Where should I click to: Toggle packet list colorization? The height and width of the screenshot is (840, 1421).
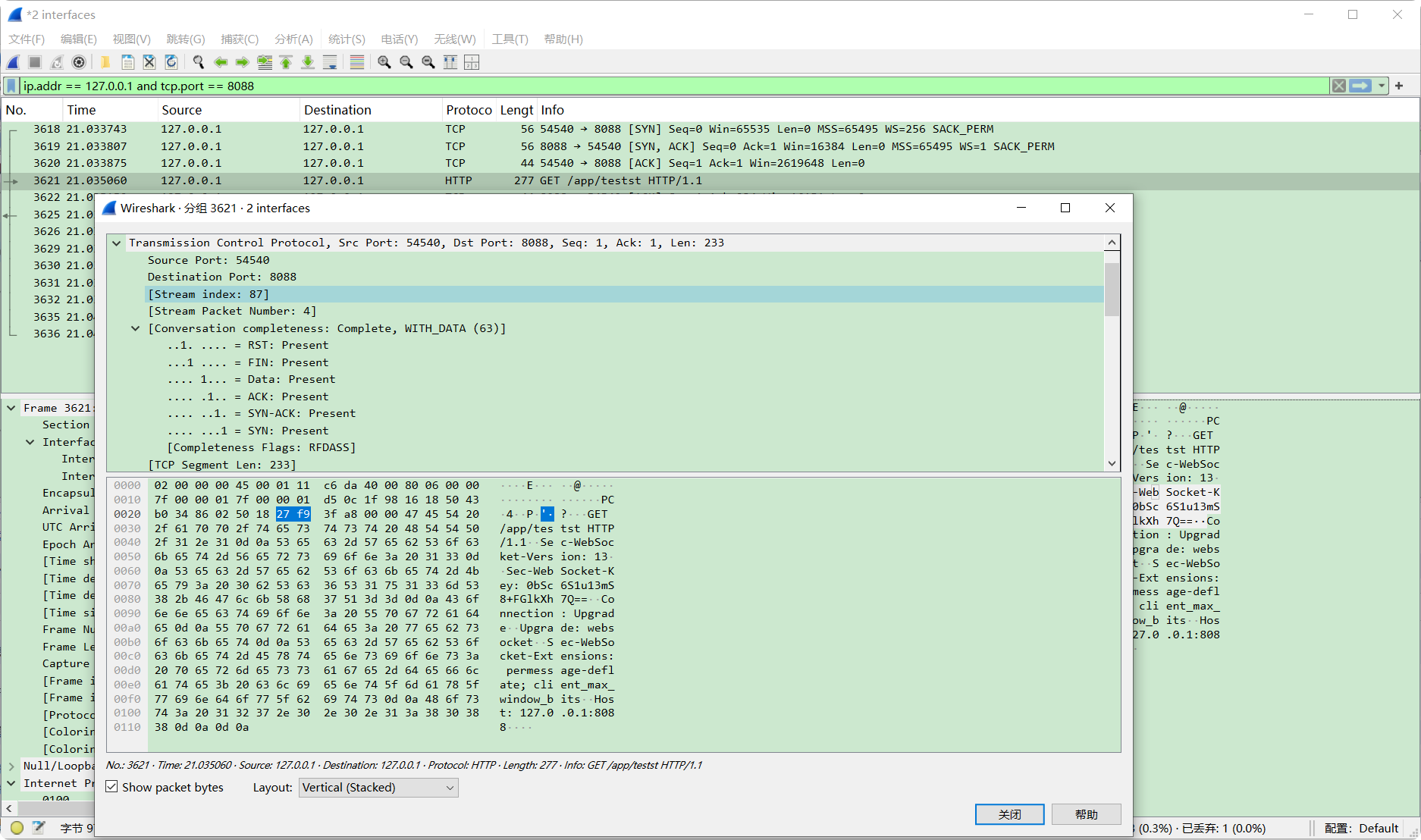pyautogui.click(x=357, y=62)
